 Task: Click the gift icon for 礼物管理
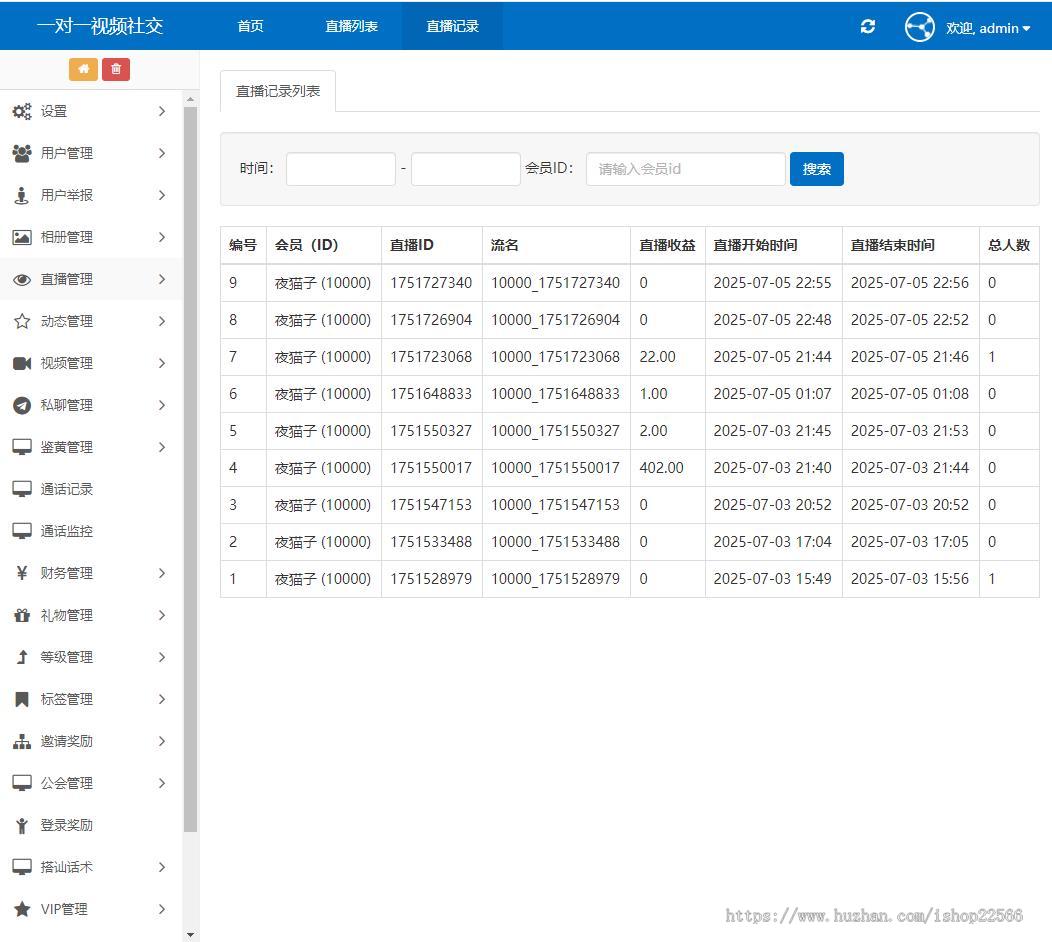[x=21, y=615]
